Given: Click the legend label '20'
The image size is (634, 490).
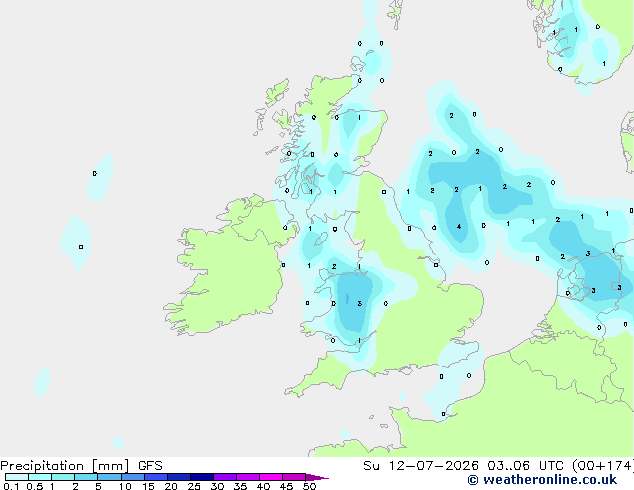Looking at the screenshot, I should (x=171, y=486).
